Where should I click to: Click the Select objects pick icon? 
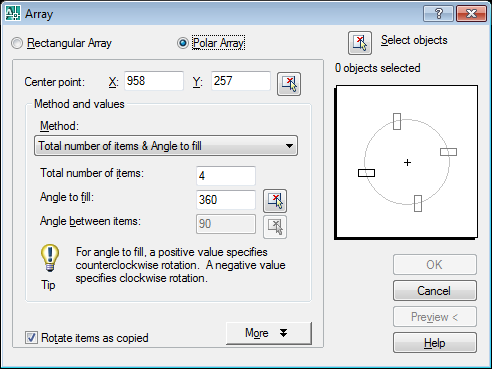click(360, 43)
